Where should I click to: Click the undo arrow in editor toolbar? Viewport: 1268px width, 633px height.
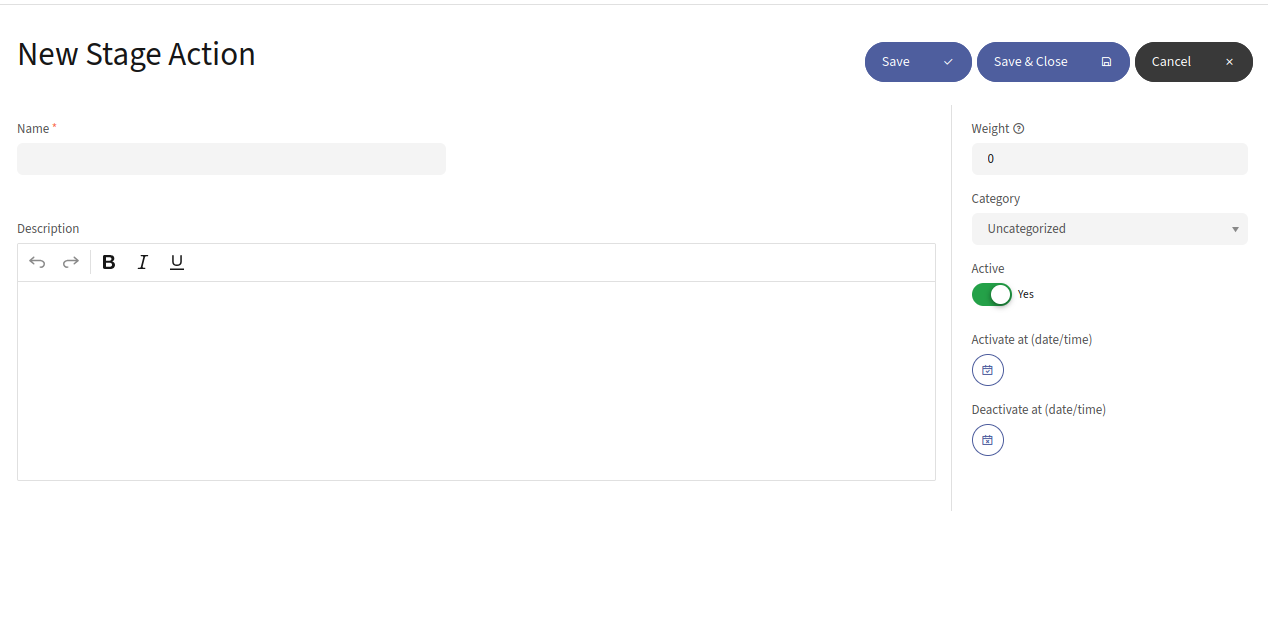(x=37, y=262)
